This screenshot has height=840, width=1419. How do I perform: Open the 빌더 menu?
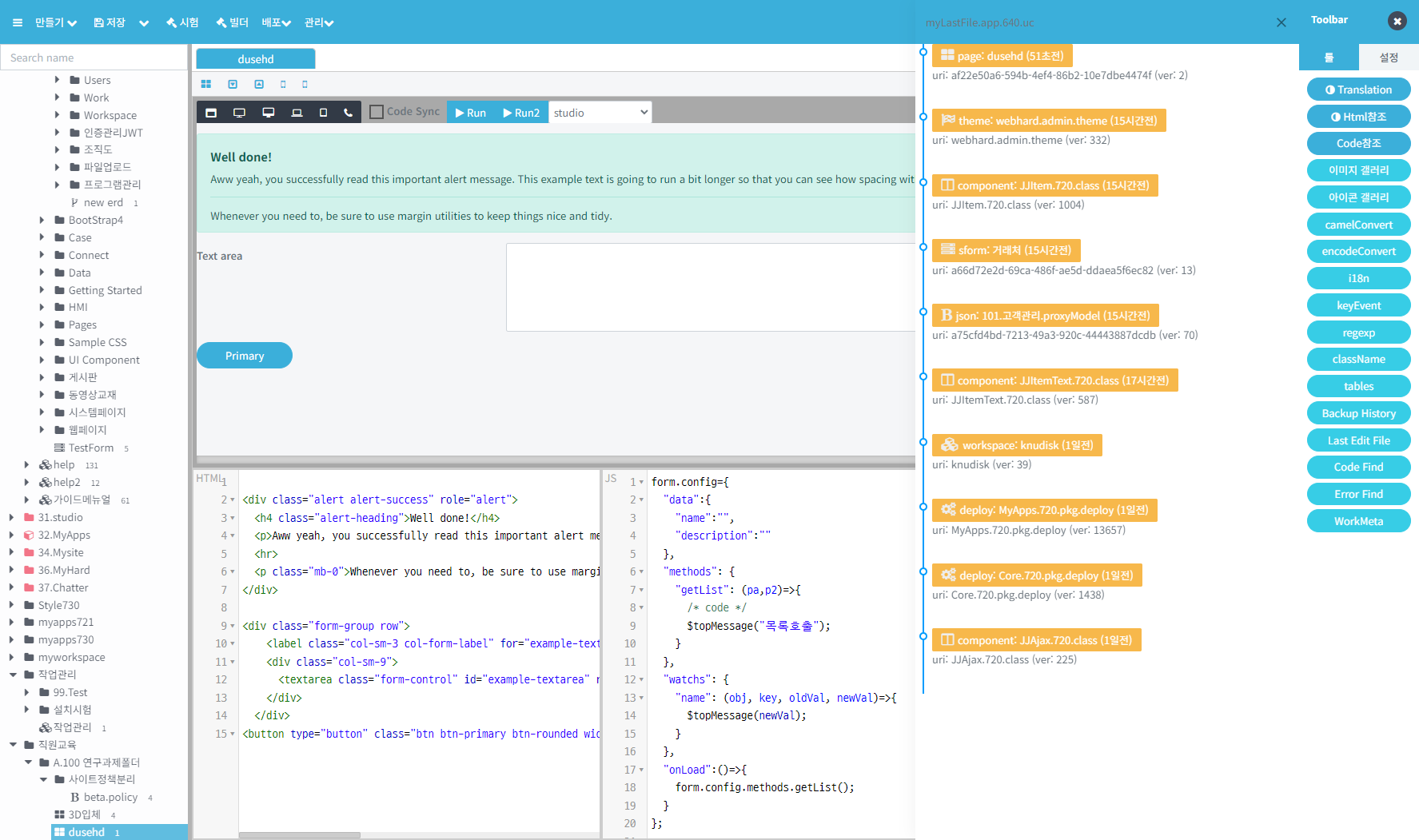pos(232,22)
